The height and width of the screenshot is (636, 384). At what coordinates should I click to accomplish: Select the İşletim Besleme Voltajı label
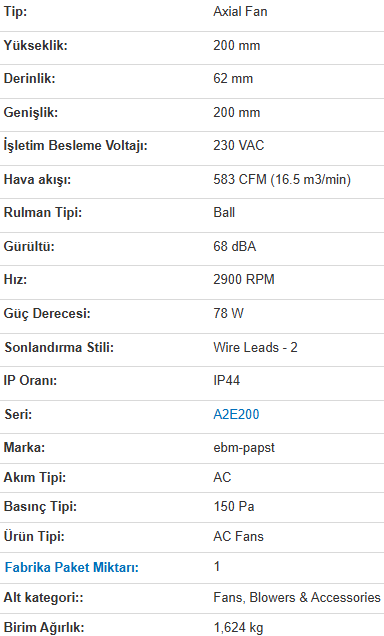pyautogui.click(x=75, y=145)
